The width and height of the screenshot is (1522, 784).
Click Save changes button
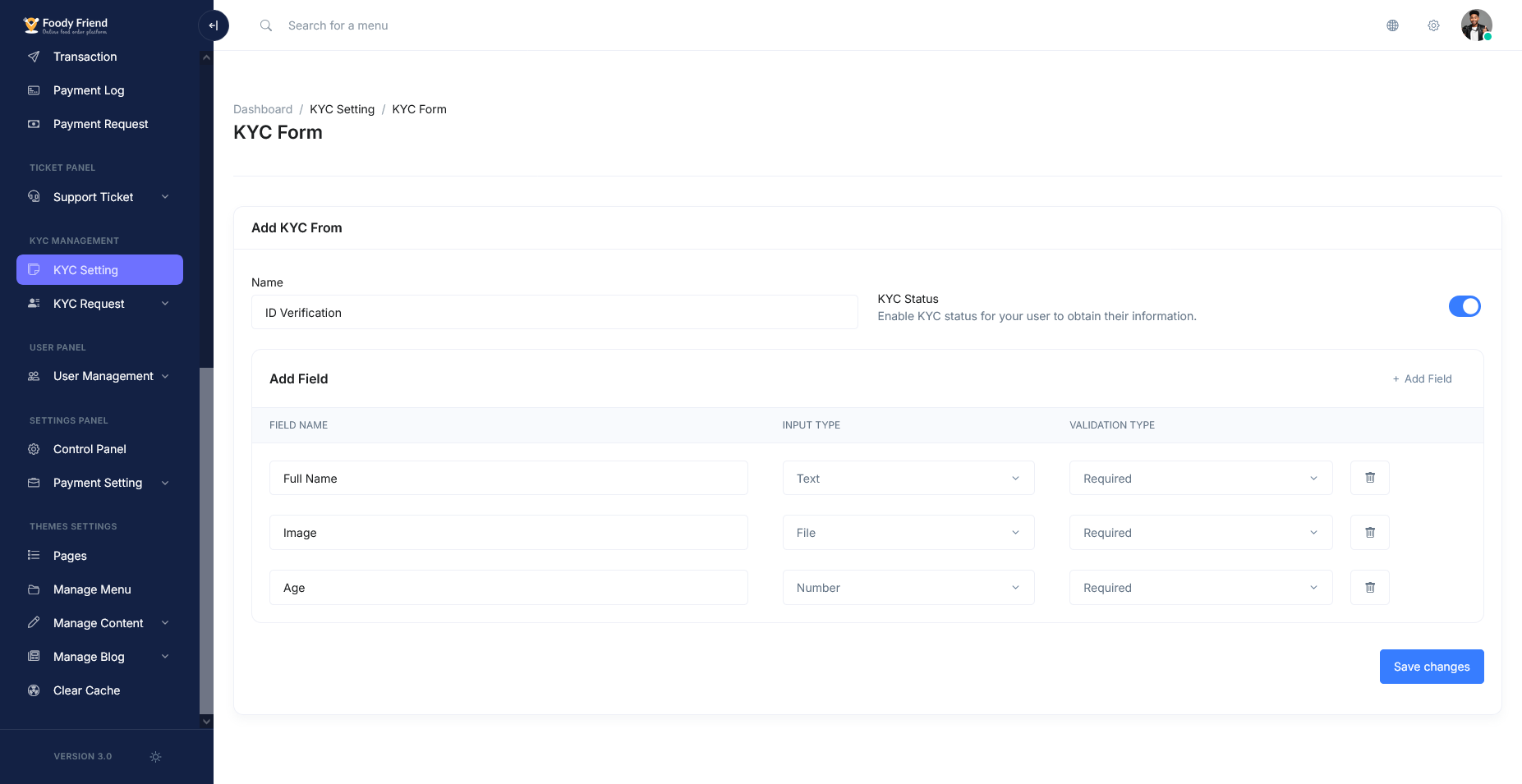[x=1431, y=667]
